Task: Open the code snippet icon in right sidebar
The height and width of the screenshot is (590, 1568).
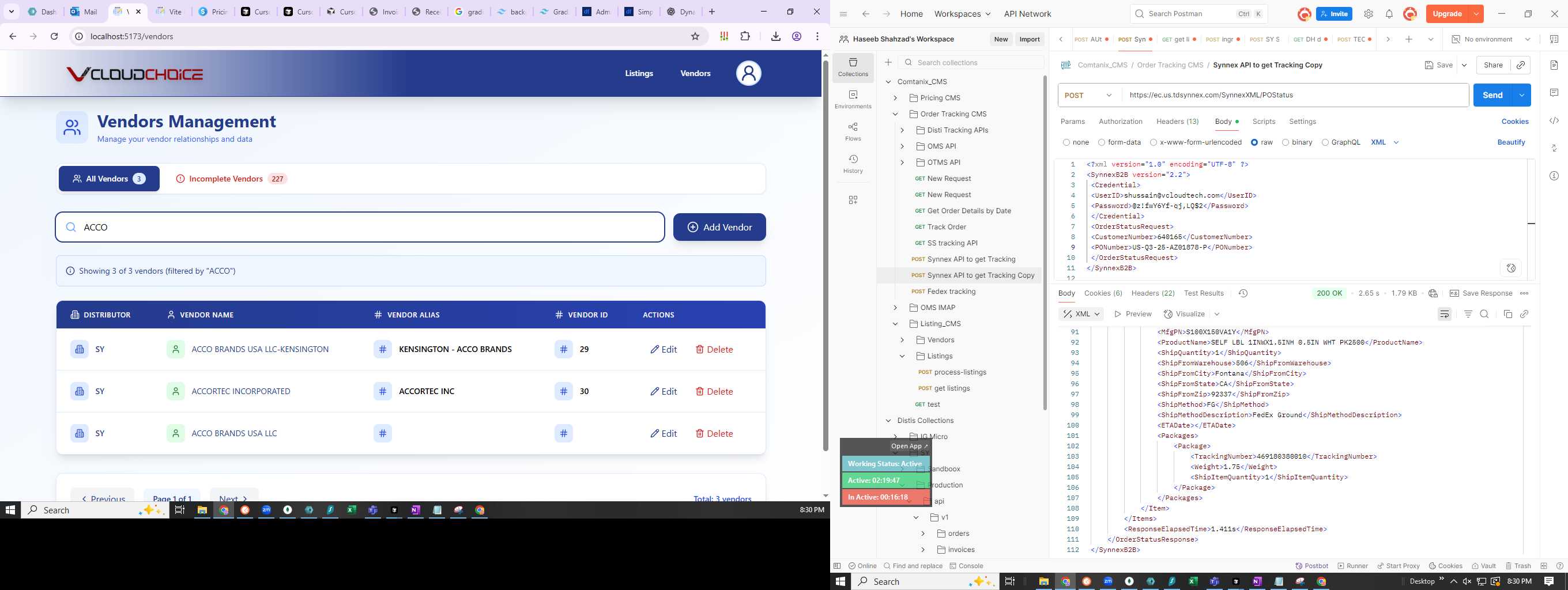Action: (1554, 120)
